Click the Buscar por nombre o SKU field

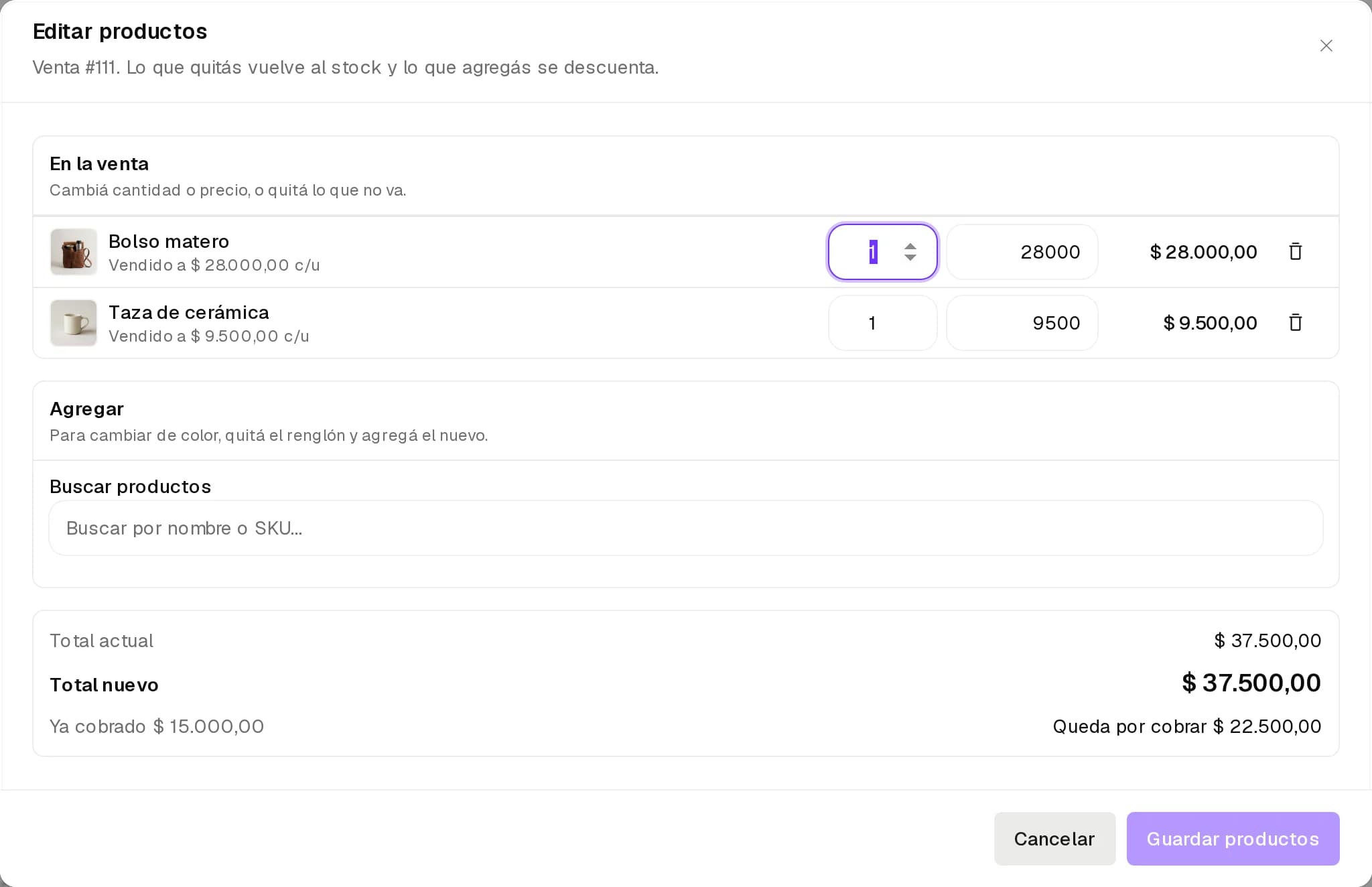click(x=685, y=528)
